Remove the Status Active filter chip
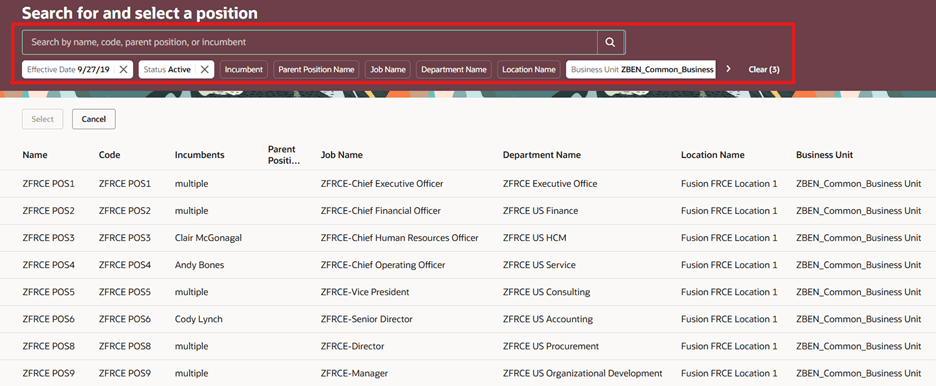The width and height of the screenshot is (936, 386). click(x=204, y=69)
